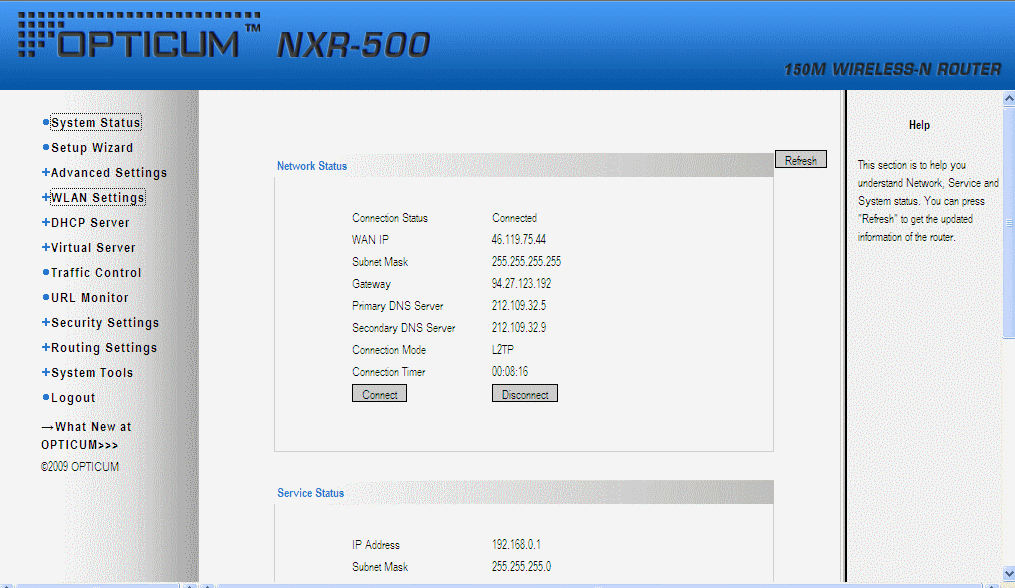Select the Primary DNS value 212.109.32.5
The image size is (1015, 588).
pos(519,306)
